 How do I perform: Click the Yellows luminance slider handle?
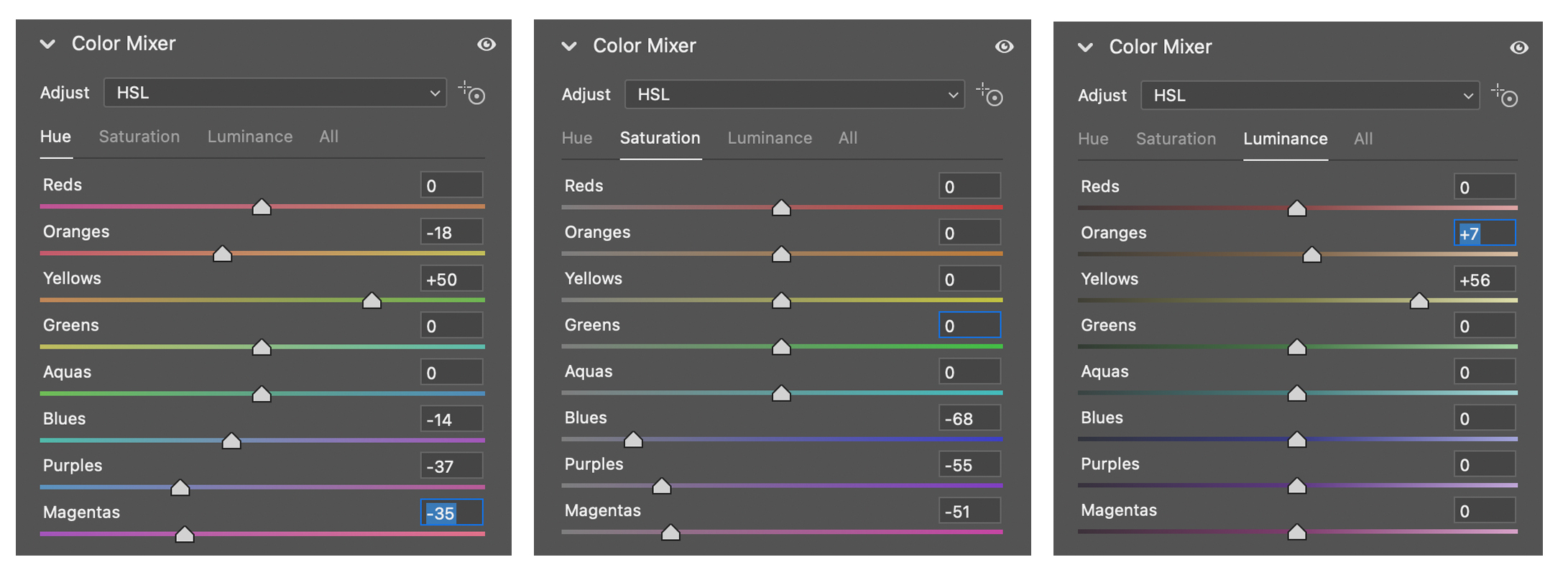pos(1419,300)
